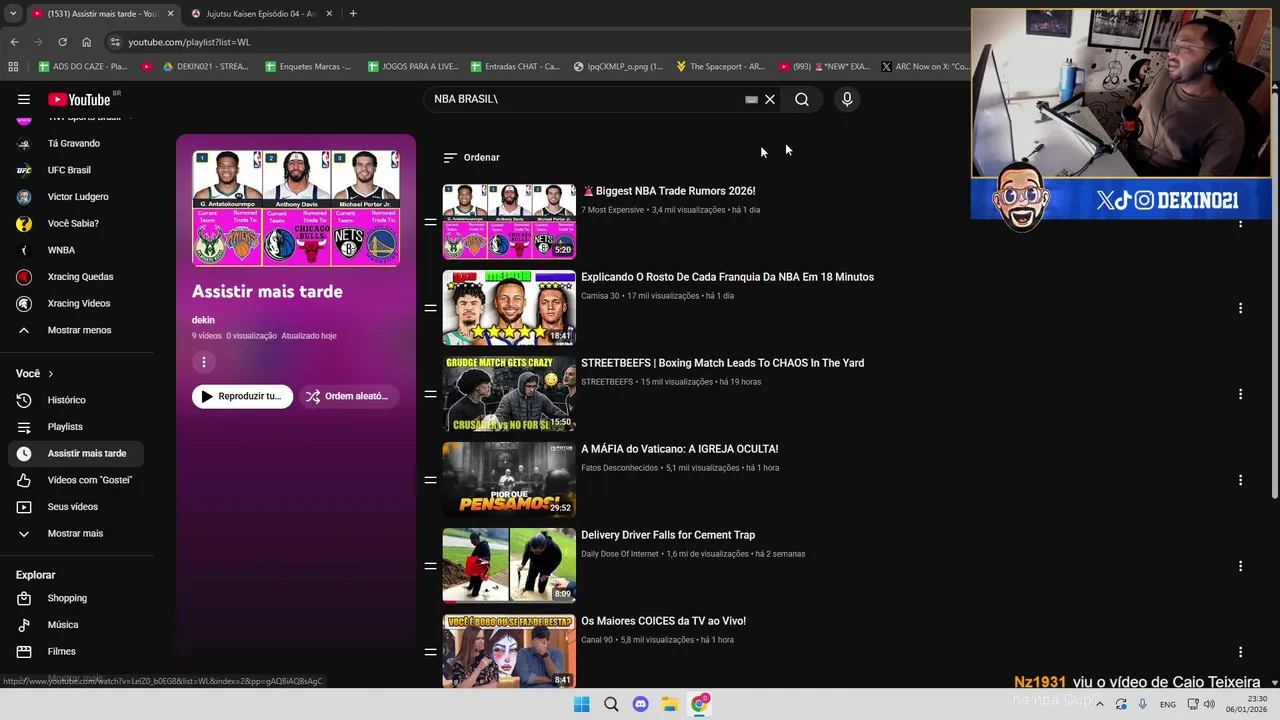Open Seus vídeos in the sidebar
Viewport: 1280px width, 720px height.
(74, 507)
